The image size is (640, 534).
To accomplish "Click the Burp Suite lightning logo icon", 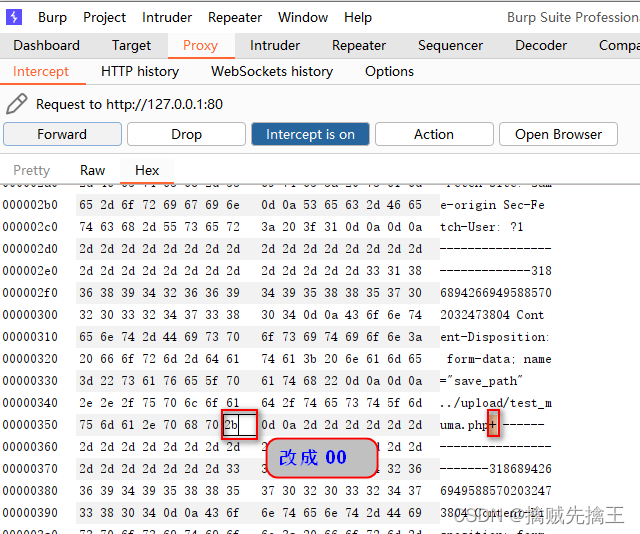I will (x=14, y=17).
